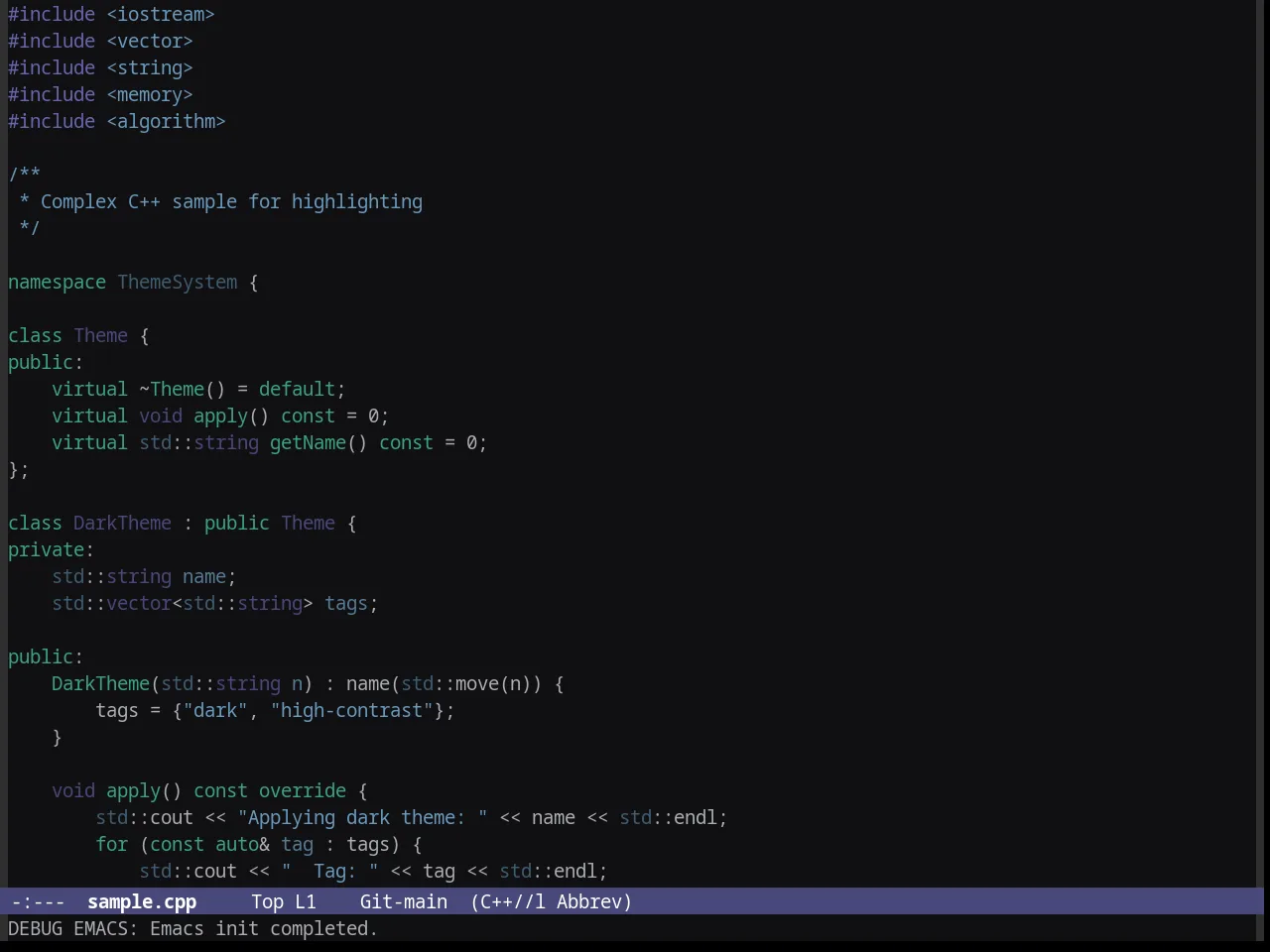Click the Theme name in 'class Theme {'
The width and height of the screenshot is (1270, 952).
[100, 335]
